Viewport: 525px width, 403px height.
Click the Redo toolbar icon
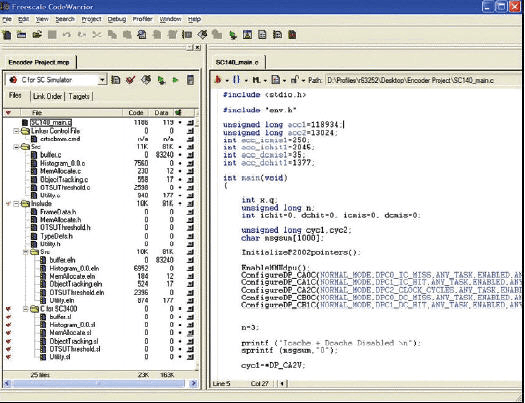point(82,35)
